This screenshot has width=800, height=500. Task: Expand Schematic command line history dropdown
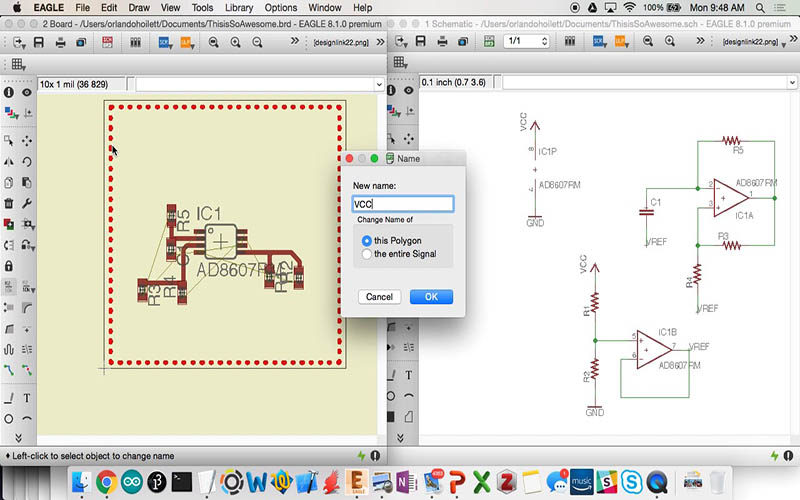[792, 82]
